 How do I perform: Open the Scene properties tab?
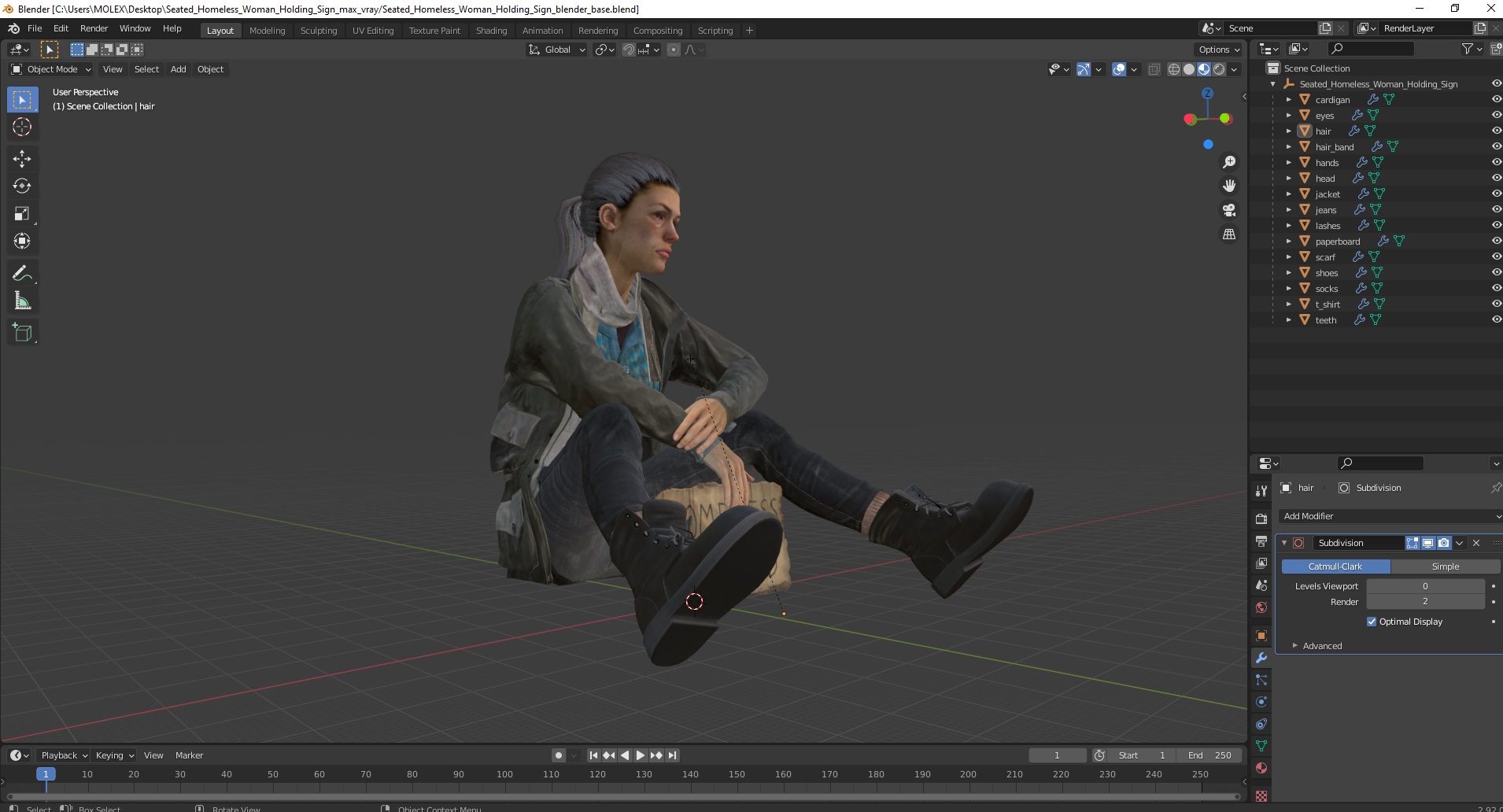coord(1261,585)
